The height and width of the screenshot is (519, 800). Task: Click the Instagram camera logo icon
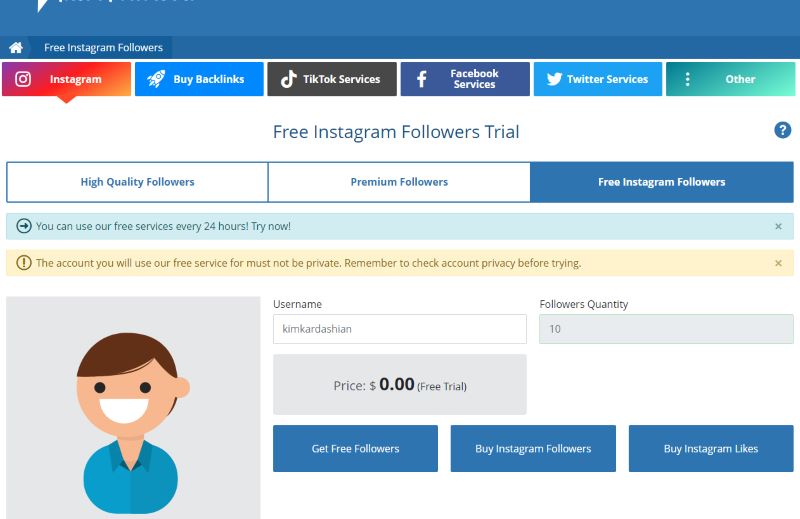point(23,79)
